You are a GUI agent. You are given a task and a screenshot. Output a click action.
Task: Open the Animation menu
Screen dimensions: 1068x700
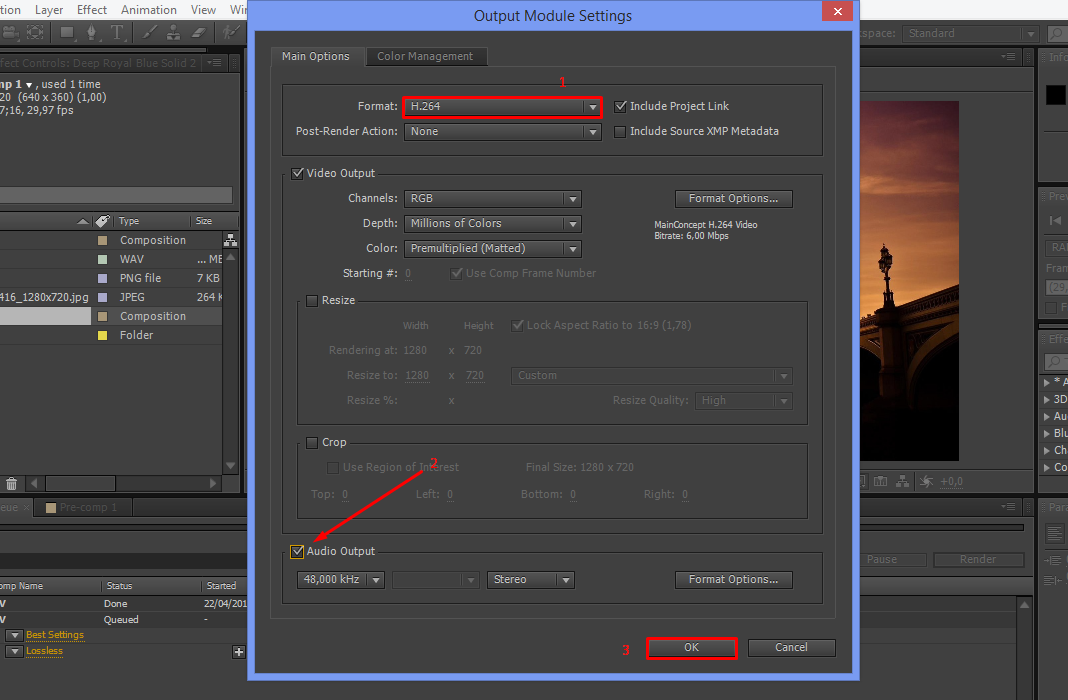(148, 10)
